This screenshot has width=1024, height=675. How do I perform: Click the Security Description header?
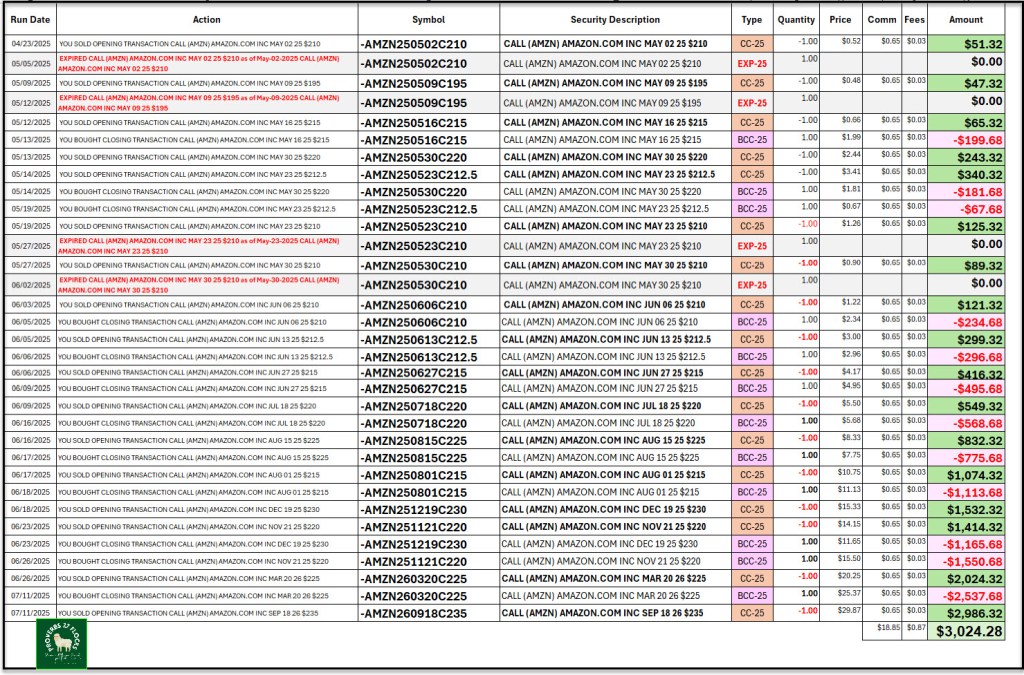coord(615,19)
